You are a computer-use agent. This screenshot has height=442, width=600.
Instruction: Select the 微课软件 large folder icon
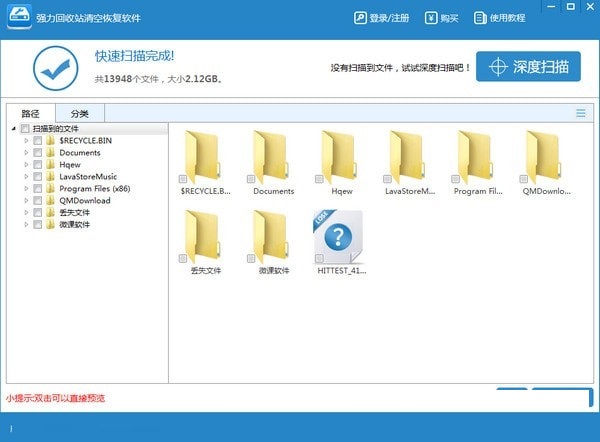270,236
